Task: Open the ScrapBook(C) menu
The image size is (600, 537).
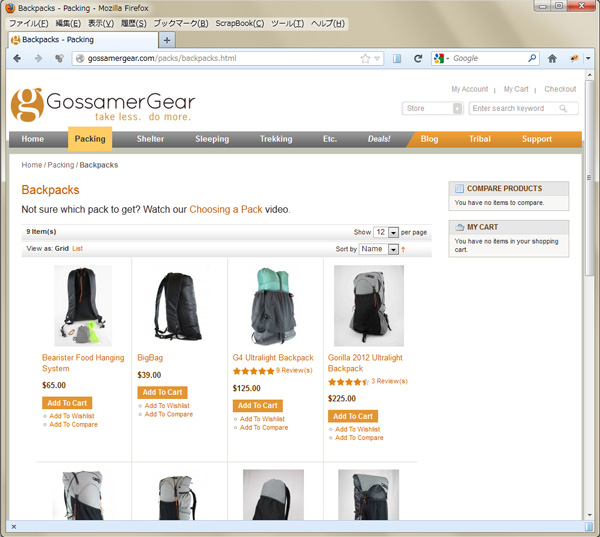Action: (240, 23)
